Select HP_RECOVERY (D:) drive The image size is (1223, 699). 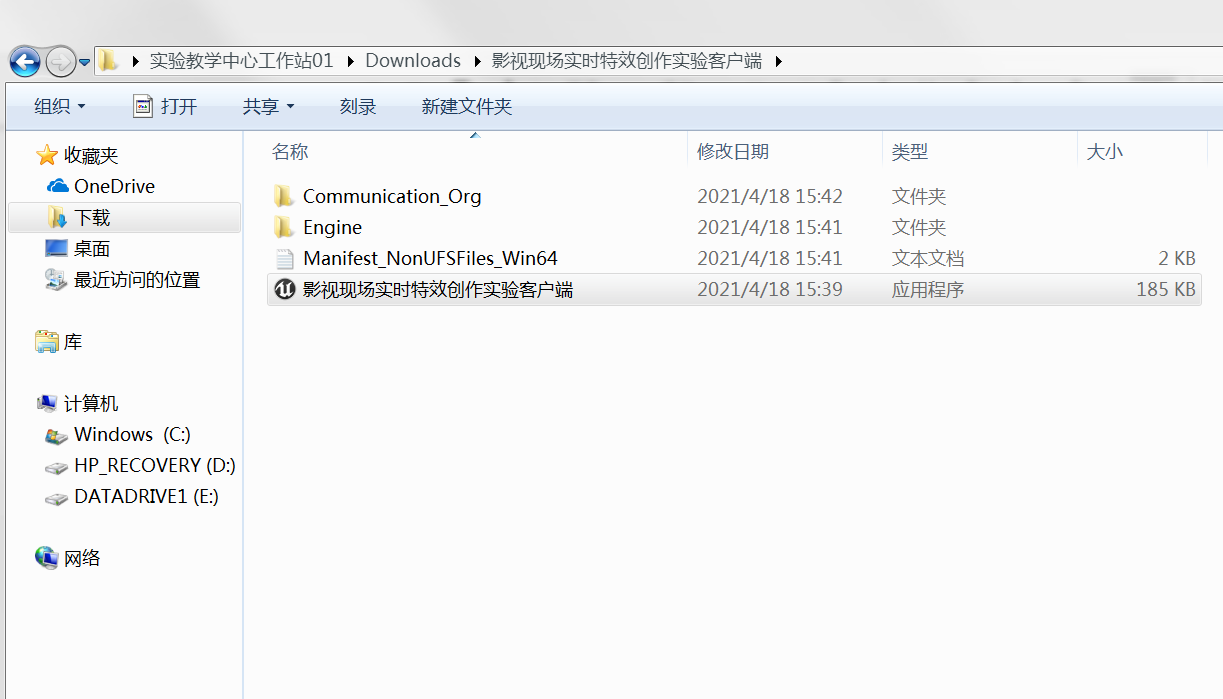[x=153, y=465]
